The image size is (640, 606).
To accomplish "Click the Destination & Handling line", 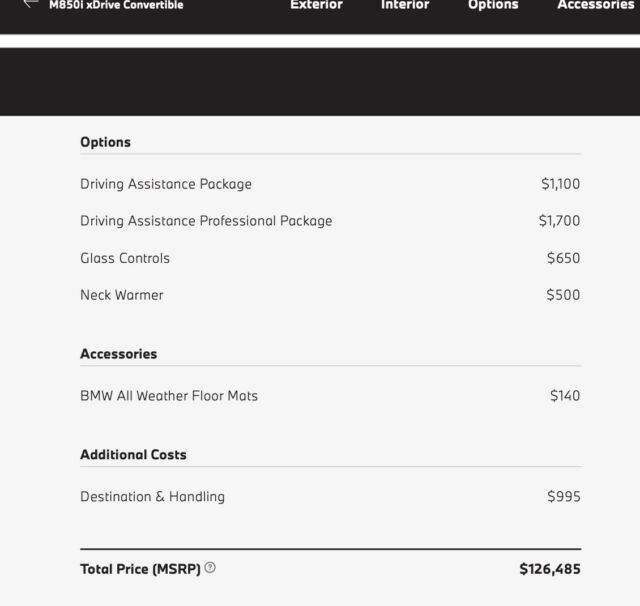I will point(152,497).
